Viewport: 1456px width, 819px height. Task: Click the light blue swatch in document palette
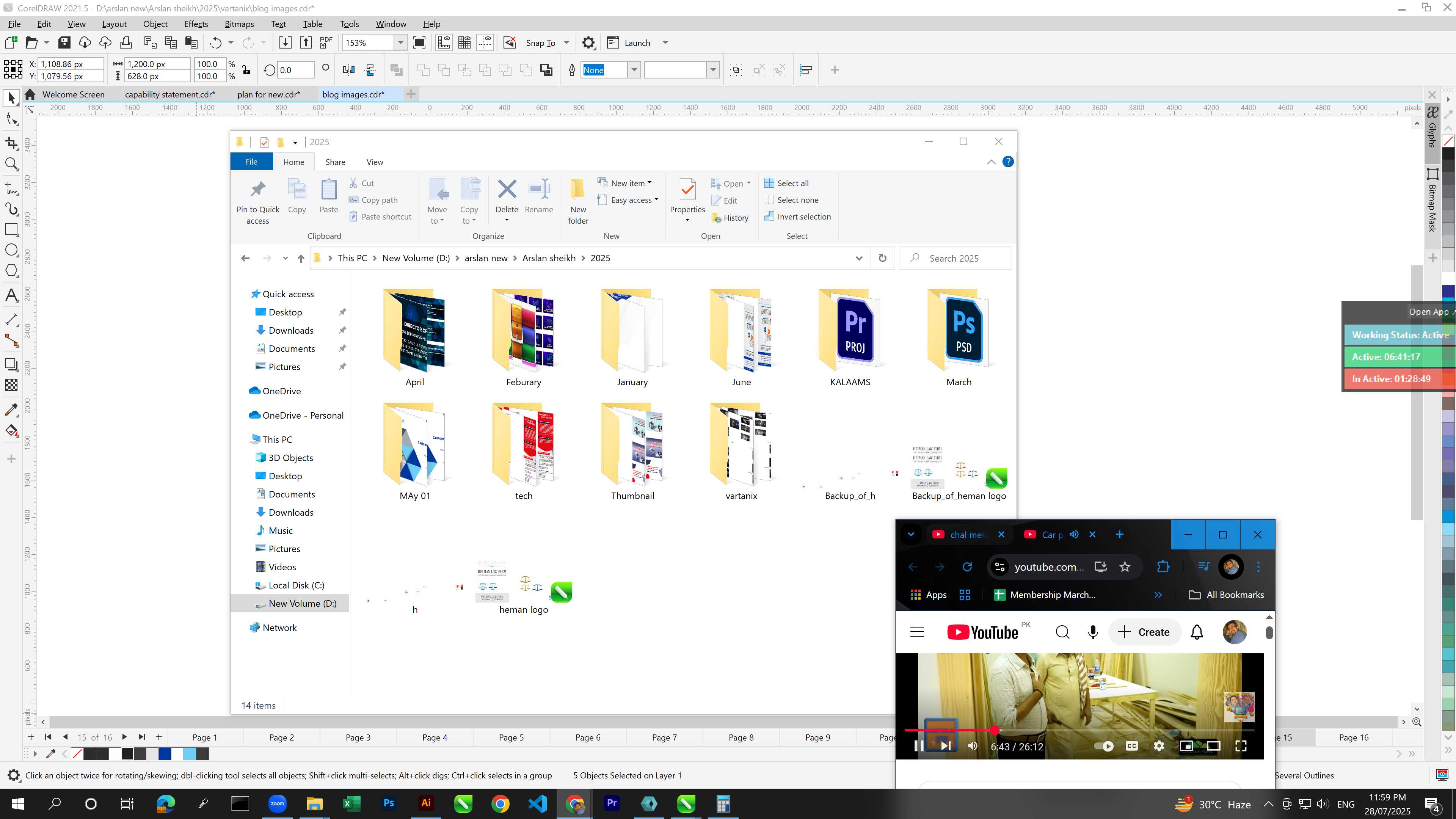click(x=190, y=753)
